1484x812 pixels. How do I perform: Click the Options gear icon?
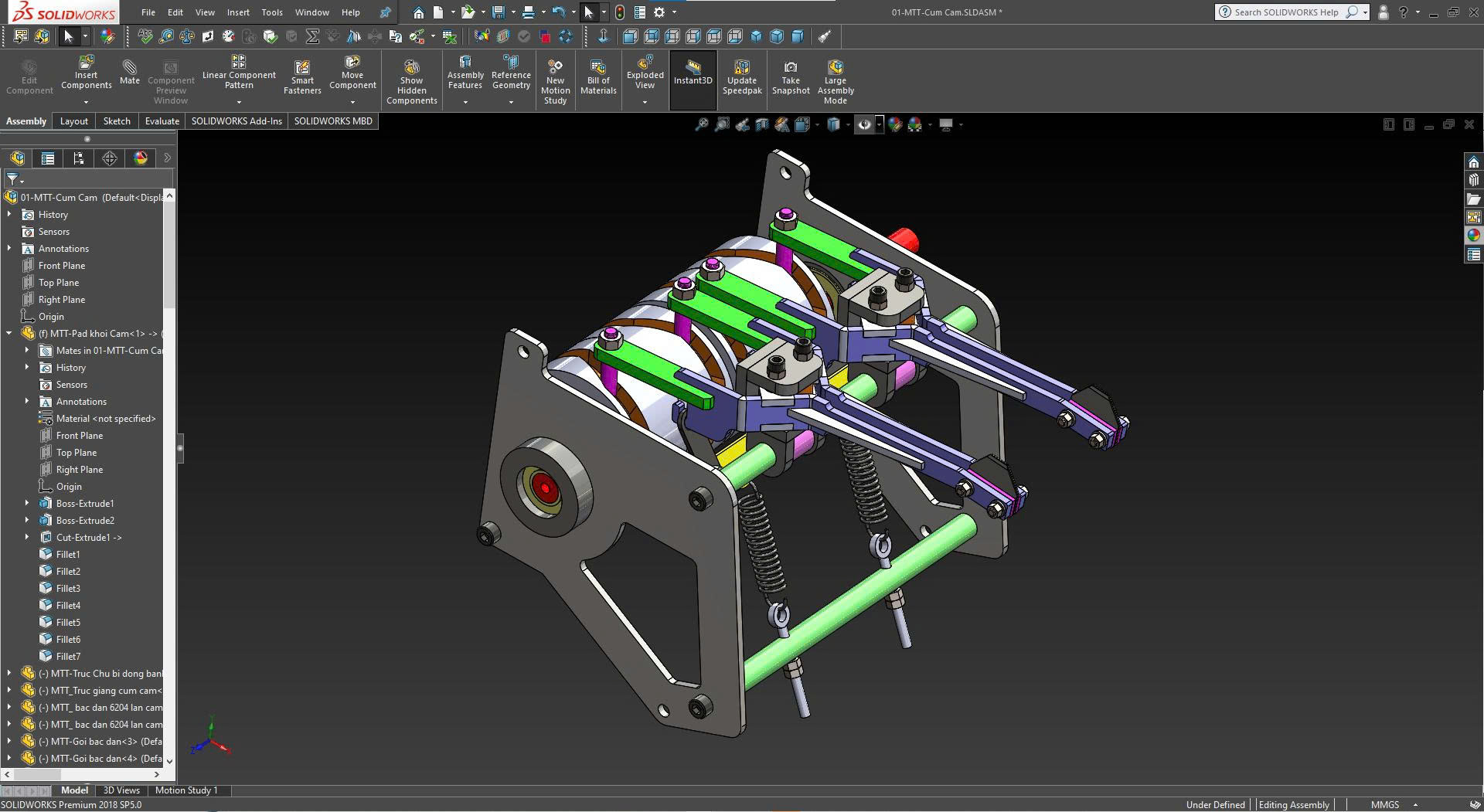[x=659, y=12]
